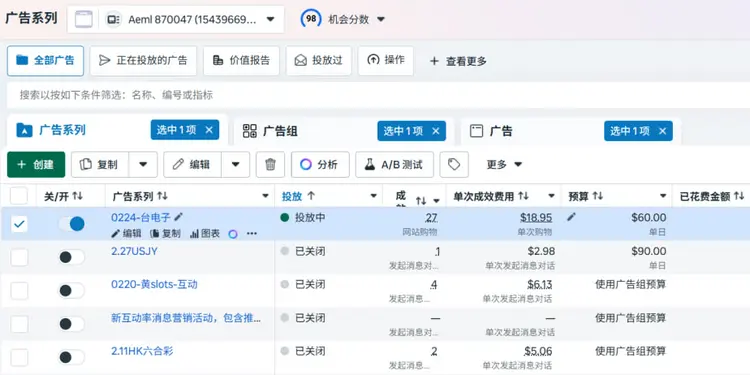
Task: Select the 全部广告 view tab
Action: tap(45, 61)
